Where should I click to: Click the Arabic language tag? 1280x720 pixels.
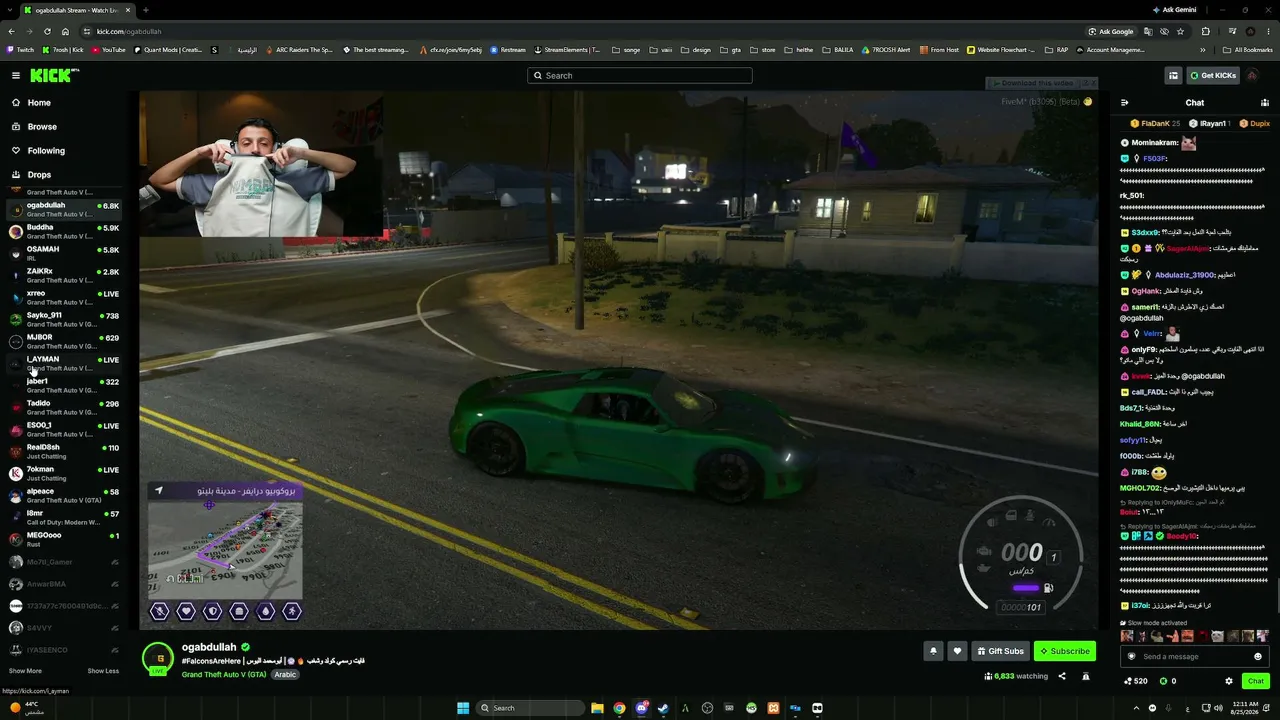285,675
